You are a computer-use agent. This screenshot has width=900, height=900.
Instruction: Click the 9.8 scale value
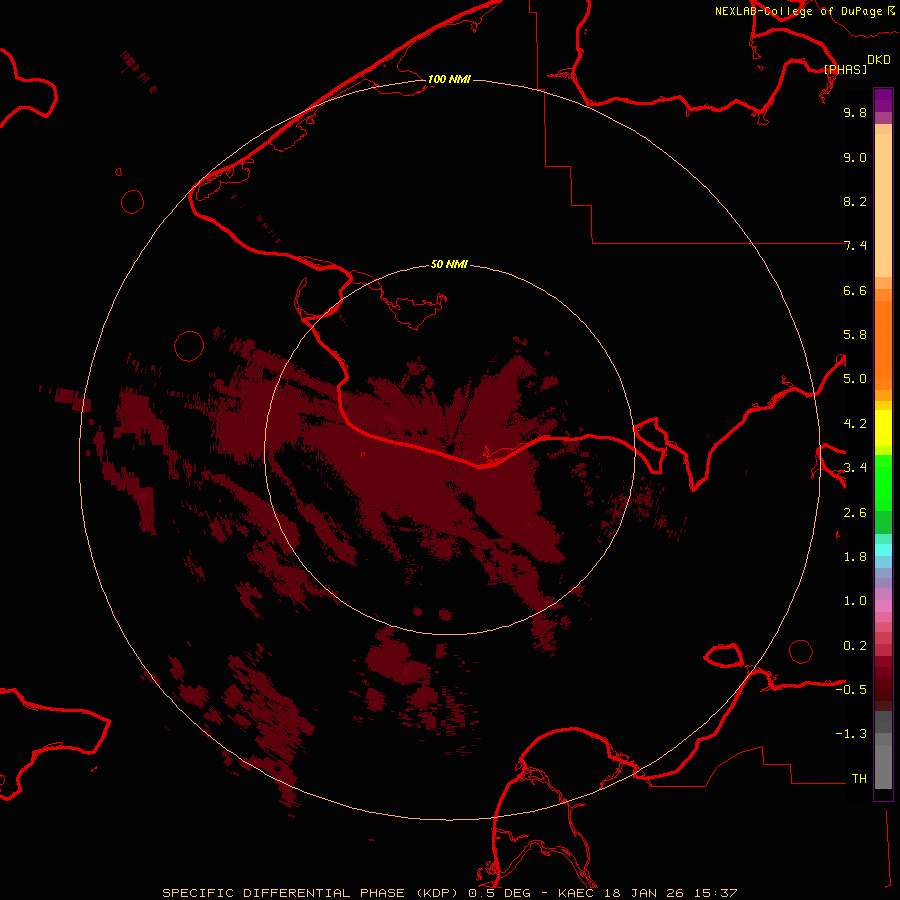pos(855,112)
